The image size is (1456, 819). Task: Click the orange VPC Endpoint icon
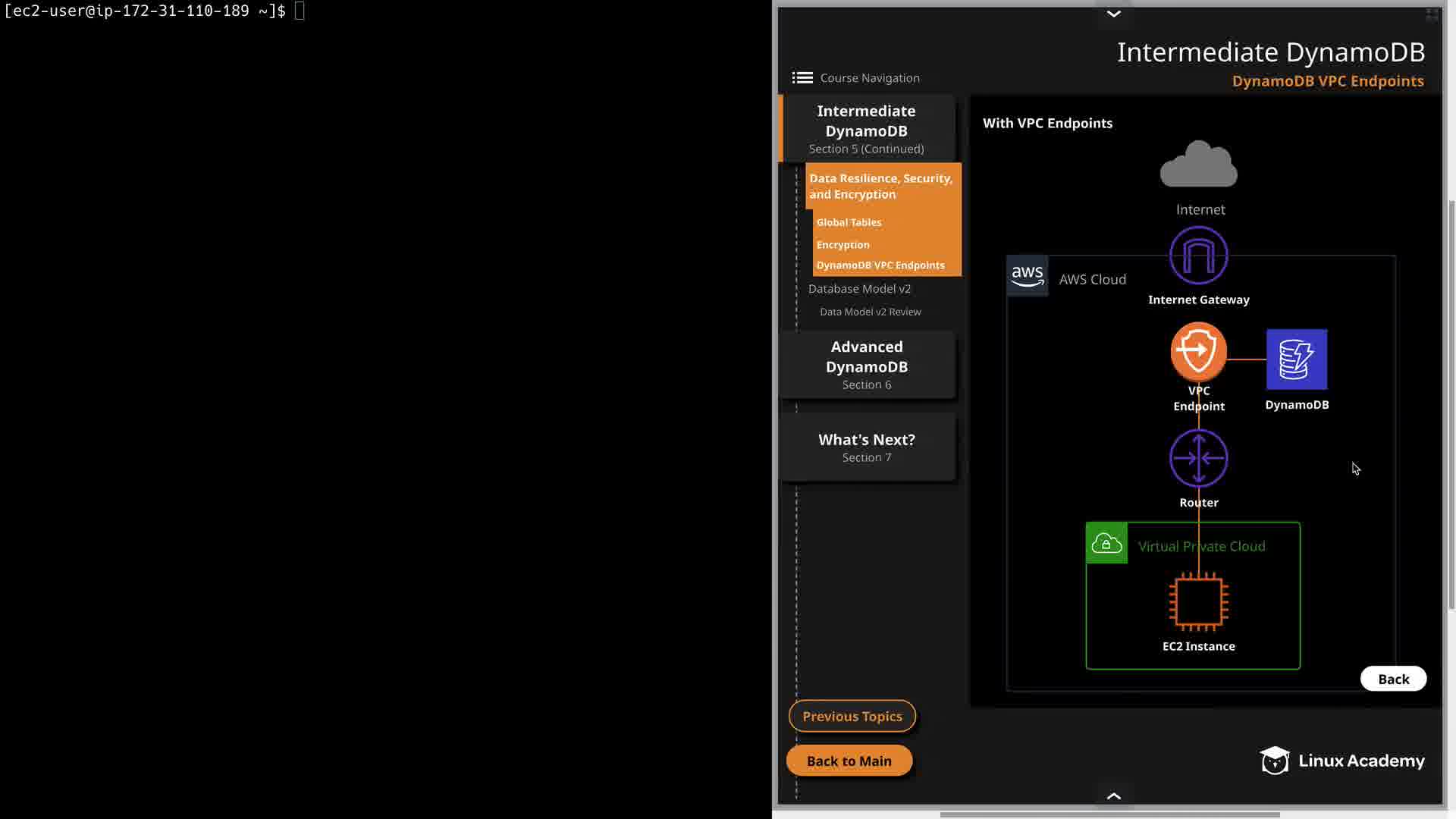[x=1198, y=351]
